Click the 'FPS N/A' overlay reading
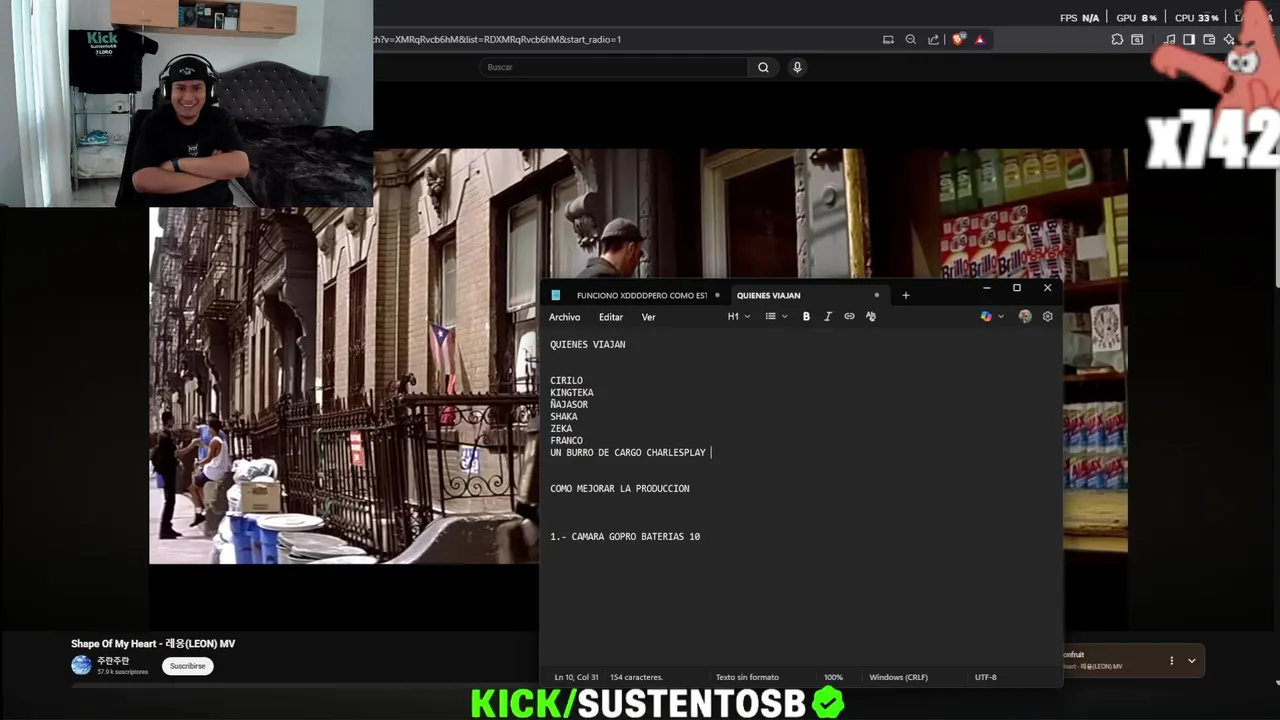 (x=1079, y=18)
